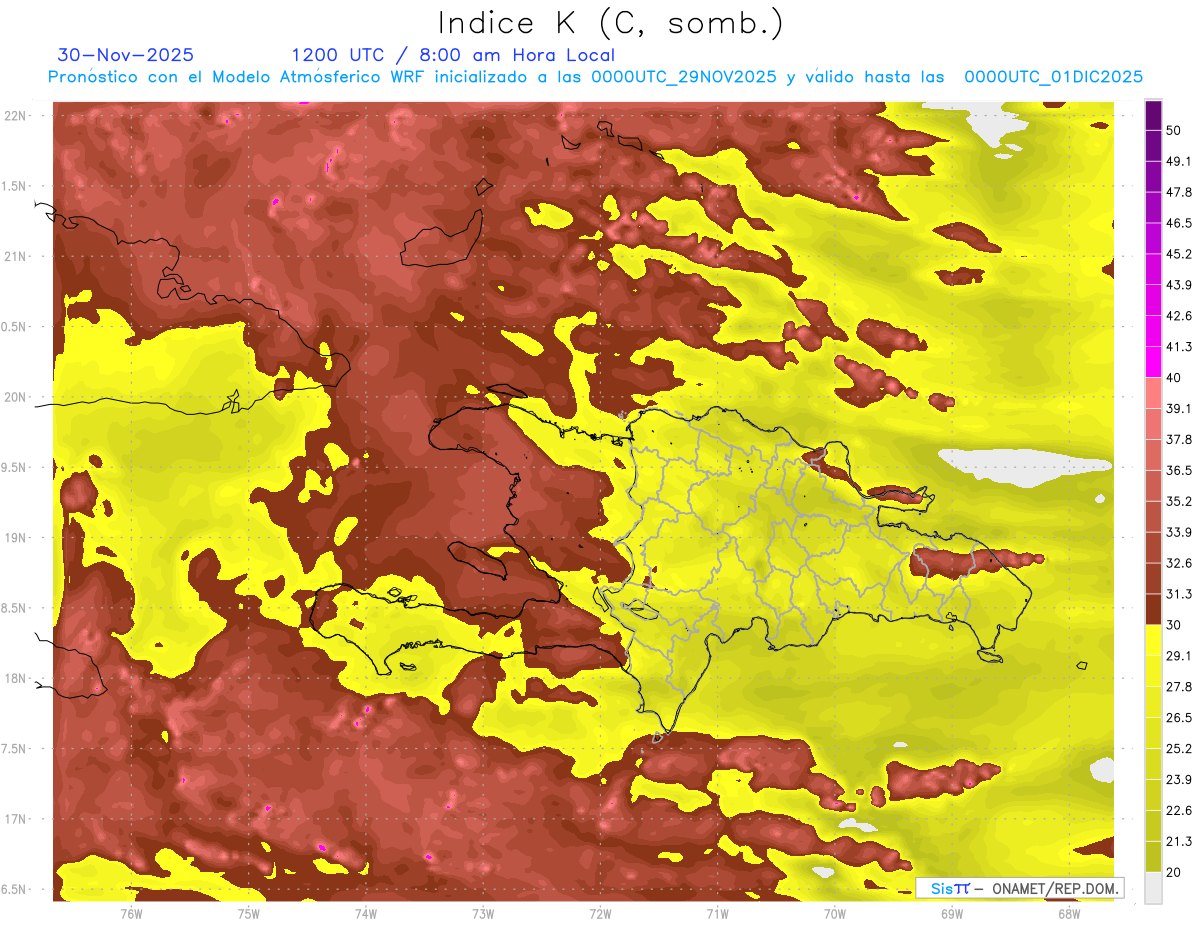The height and width of the screenshot is (927, 1200).
Task: Click the colorbar value '50'
Action: tap(1175, 130)
